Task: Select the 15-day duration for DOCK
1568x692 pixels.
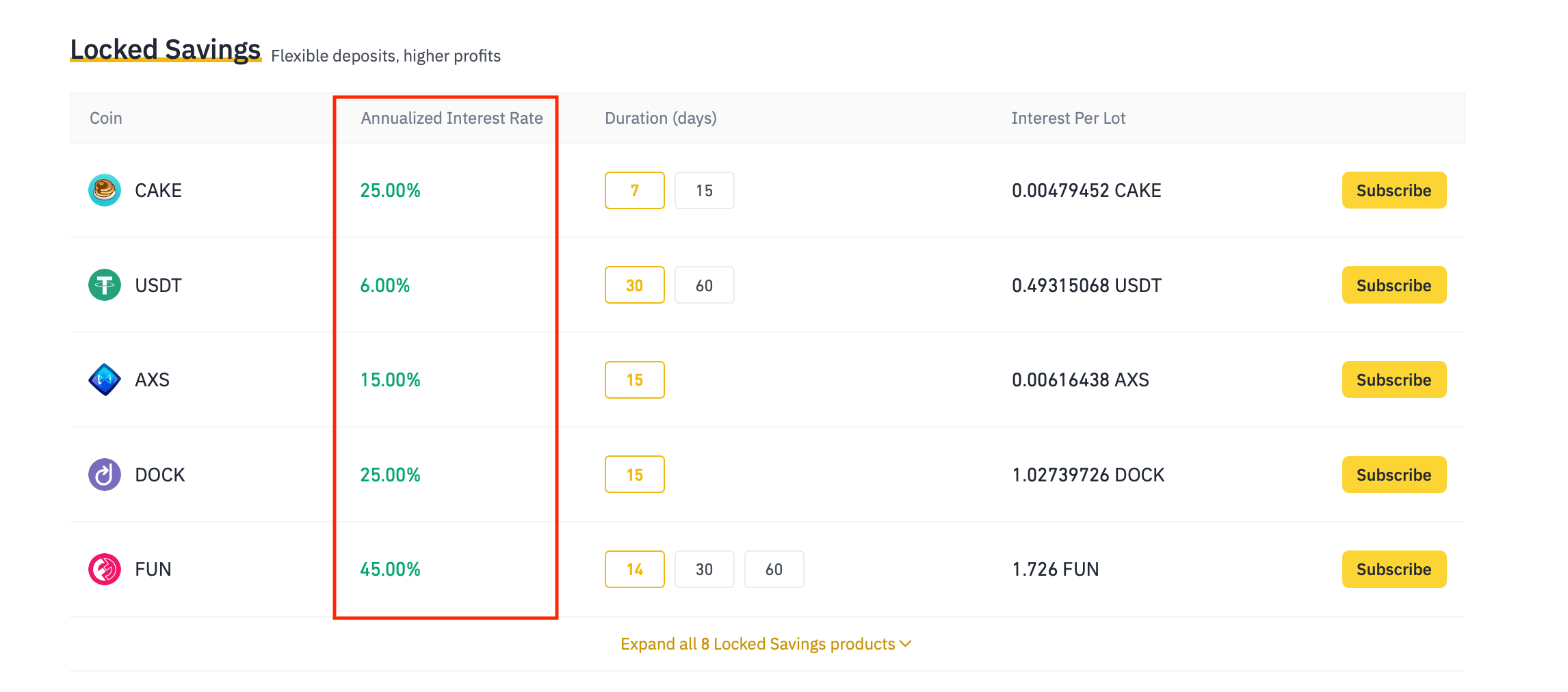Action: click(x=634, y=474)
